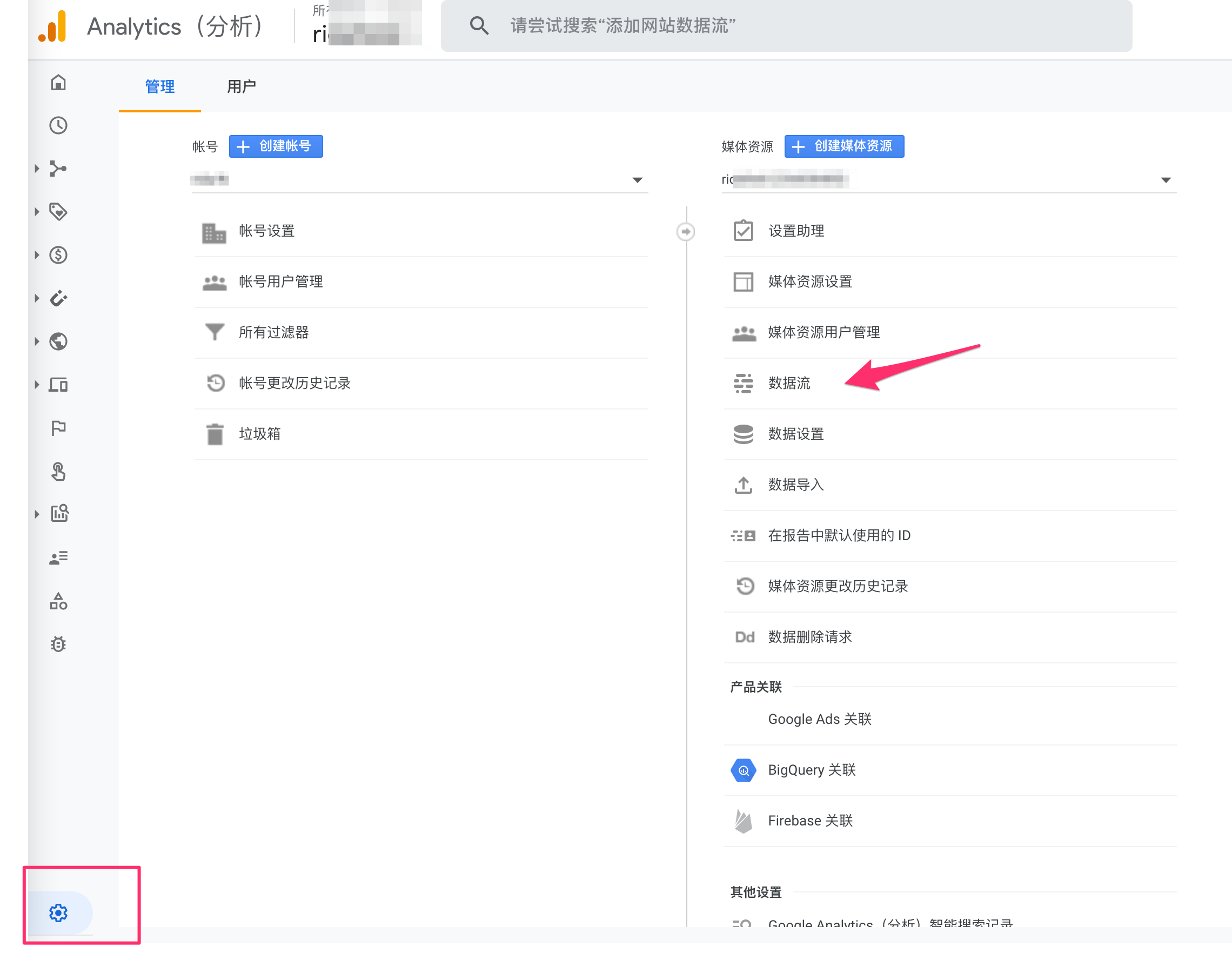Image resolution: width=1232 pixels, height=967 pixels.
Task: Open the DebugView bug sidebar icon
Action: (58, 644)
